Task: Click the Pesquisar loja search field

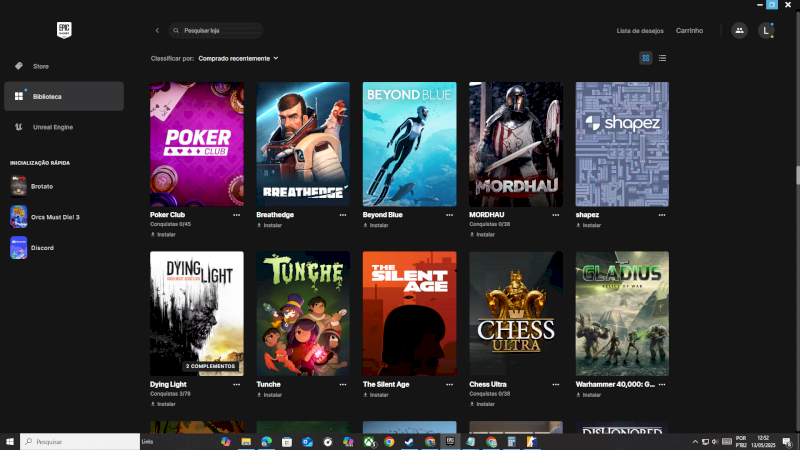Action: click(x=216, y=31)
